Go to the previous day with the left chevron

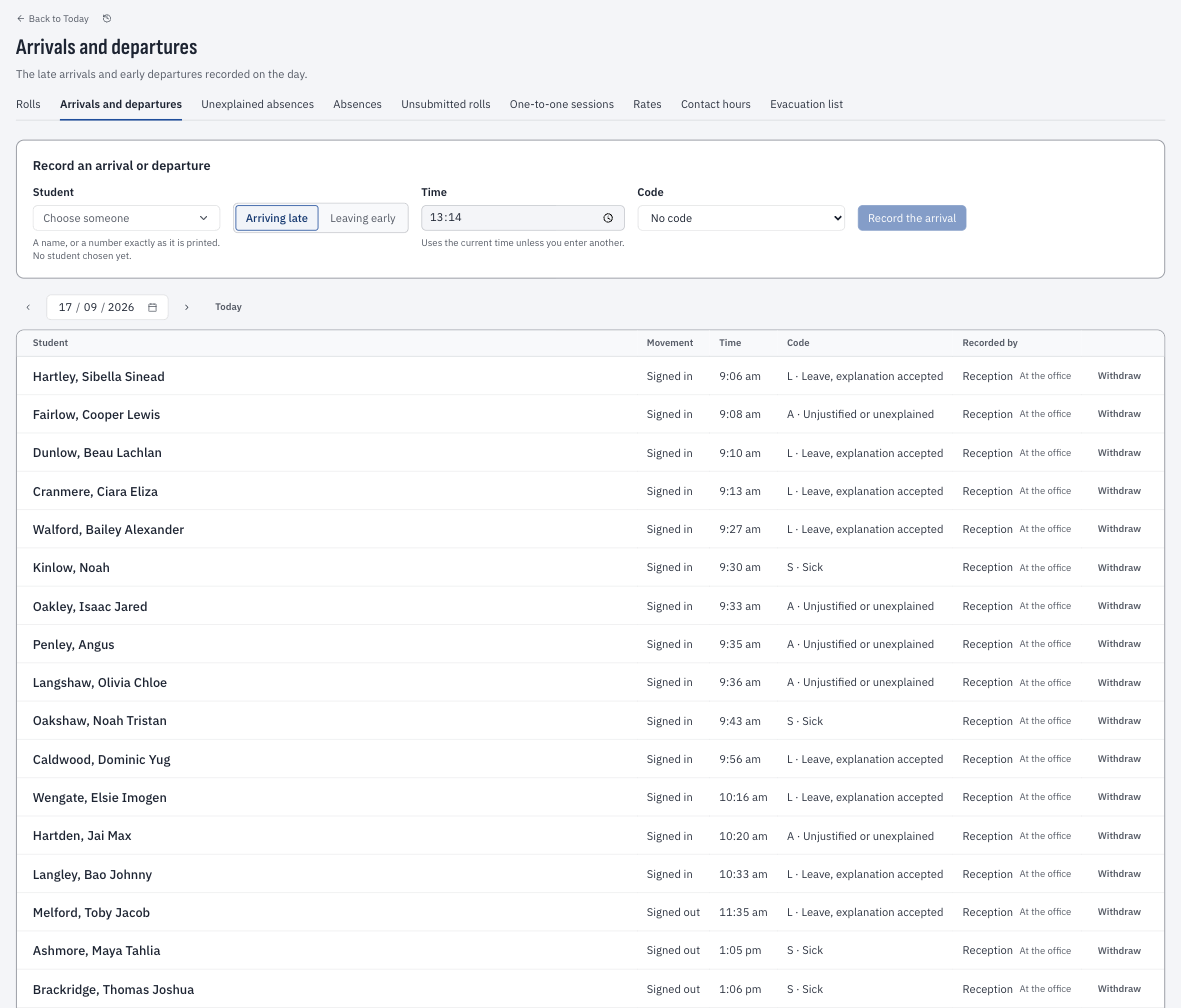29,307
